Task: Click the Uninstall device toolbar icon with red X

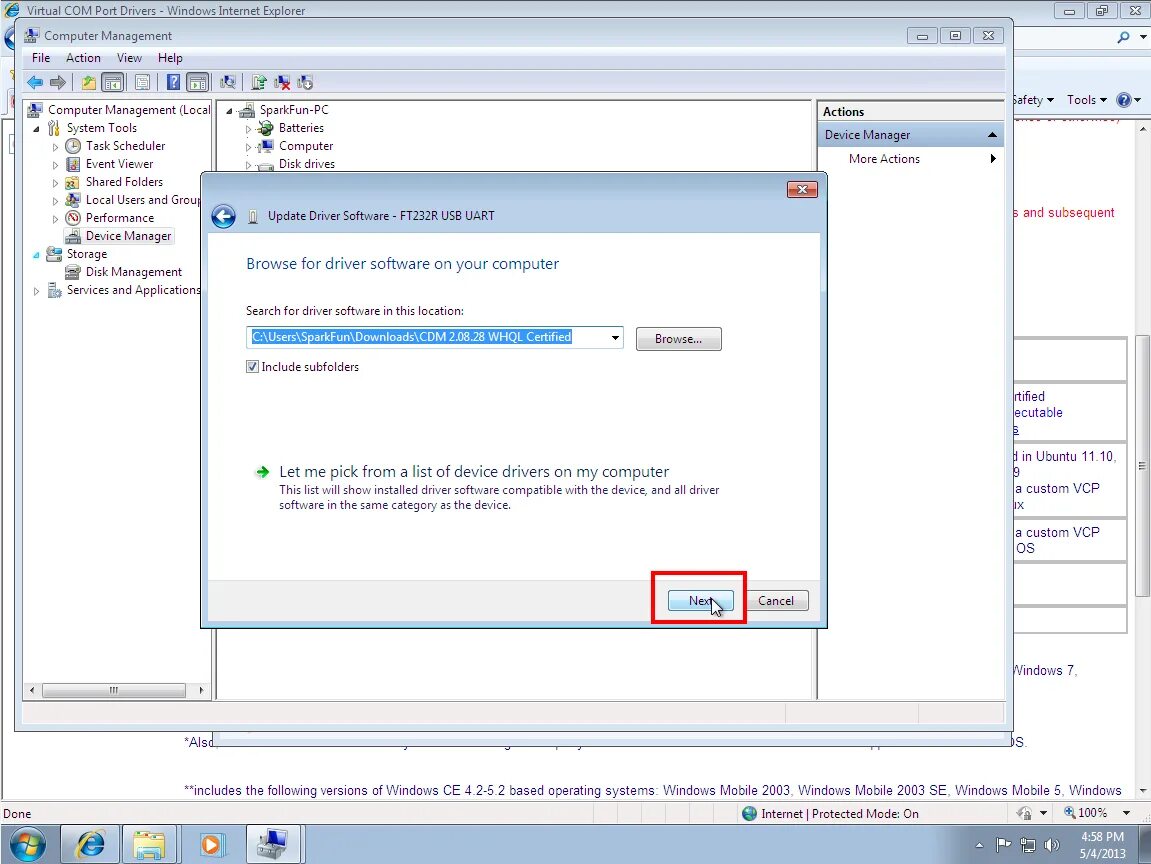Action: (x=282, y=82)
